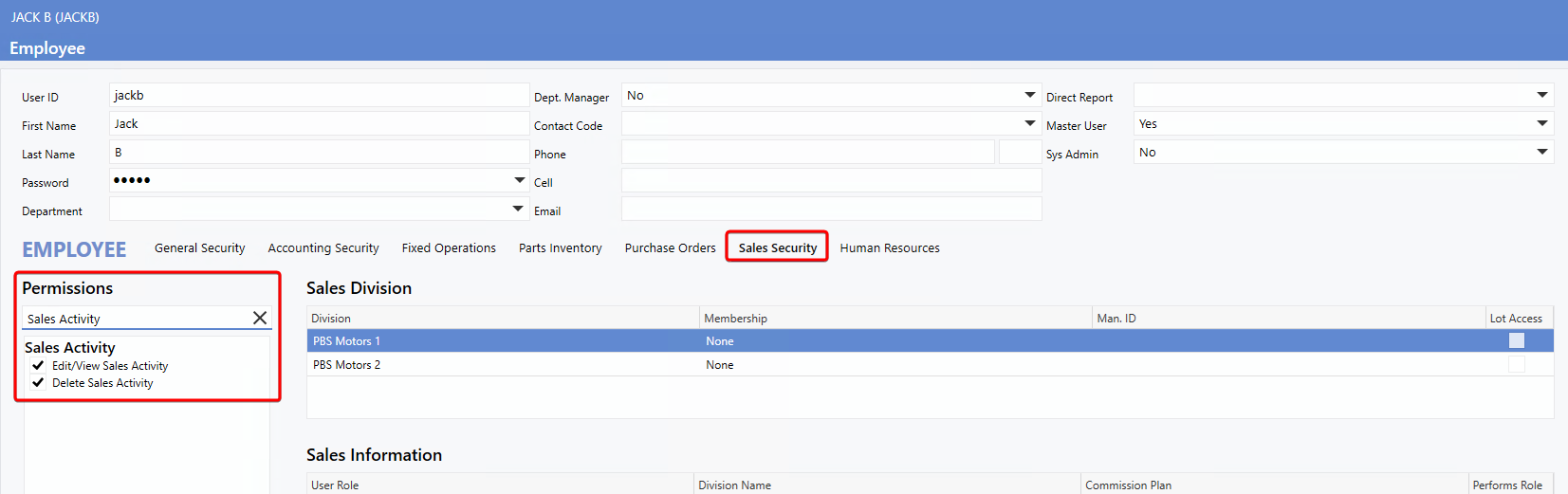
Task: Click the EMPLOYEE heading tab
Action: pyautogui.click(x=74, y=249)
